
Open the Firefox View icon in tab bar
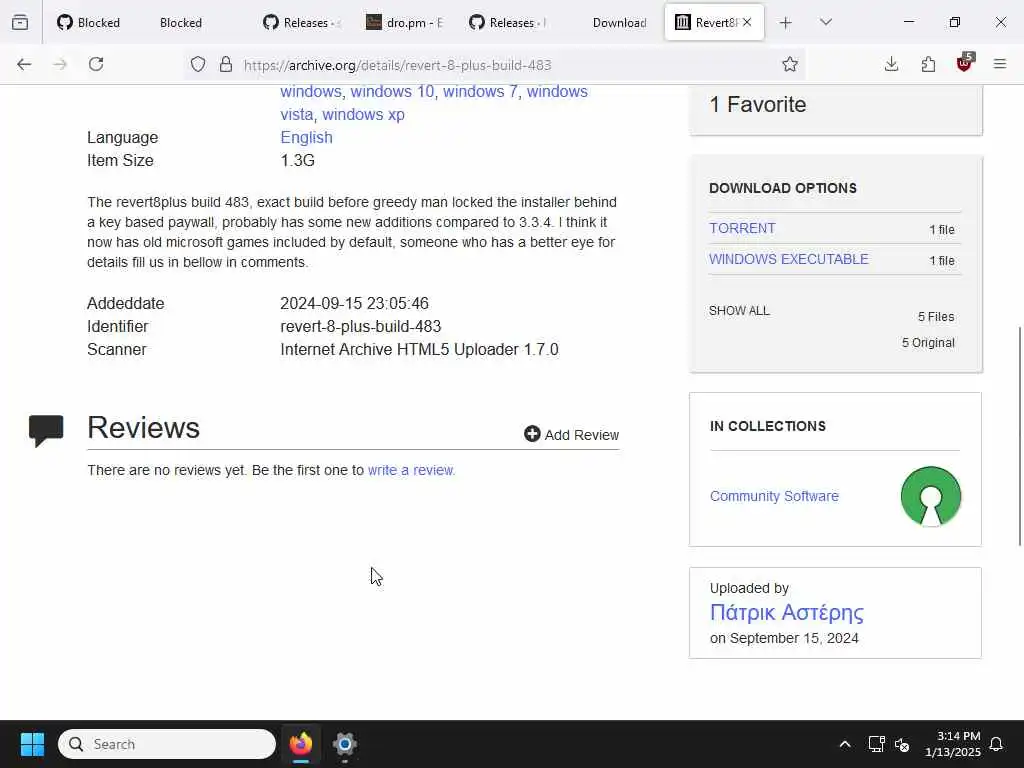(x=20, y=22)
